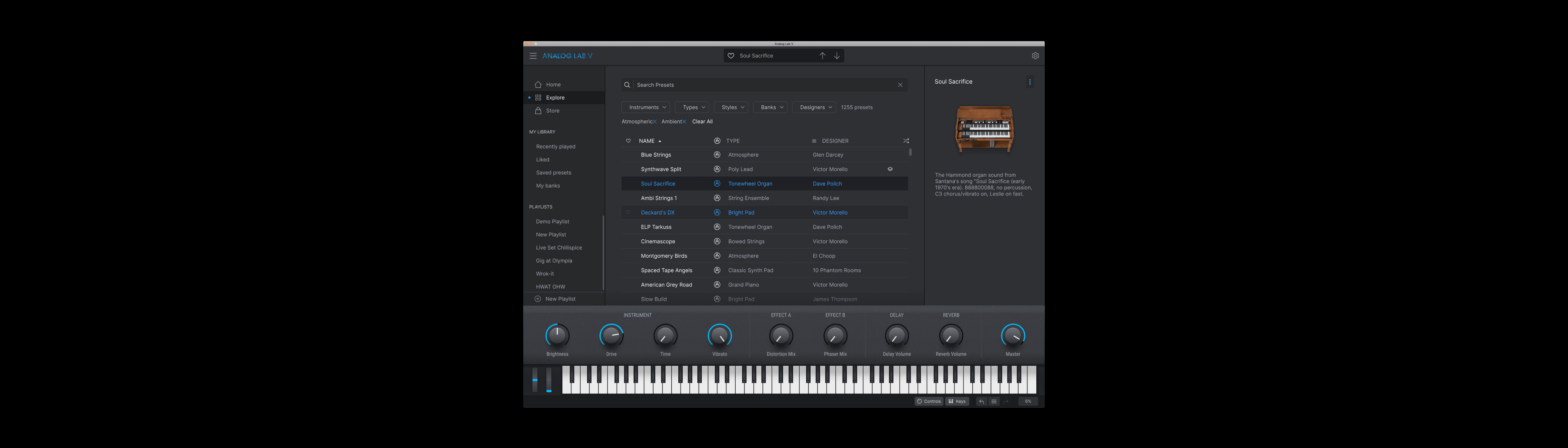Viewport: 1568px width, 448px height.
Task: Click the search magnifier in the preset search bar
Action: coord(627,85)
